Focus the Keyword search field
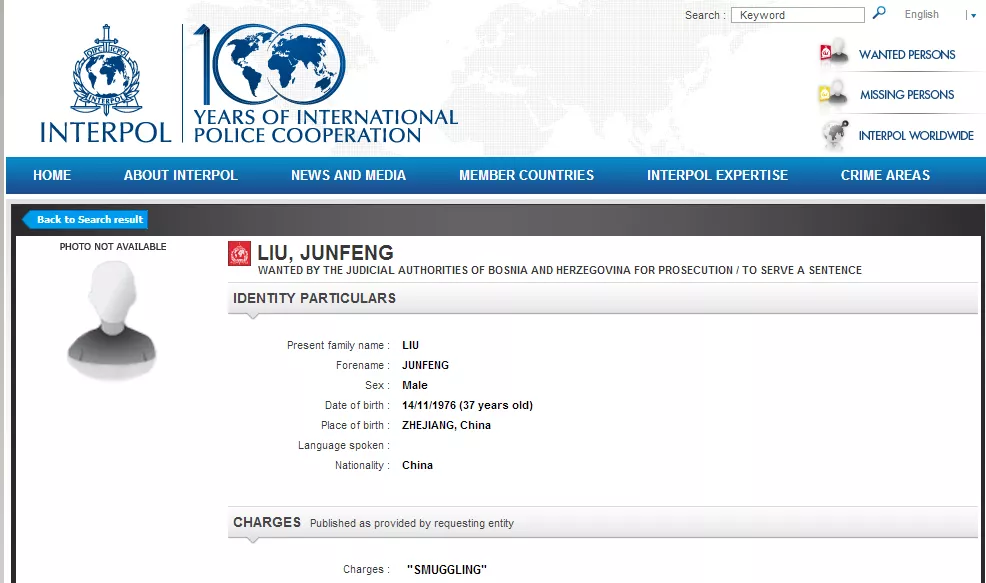 pos(797,15)
